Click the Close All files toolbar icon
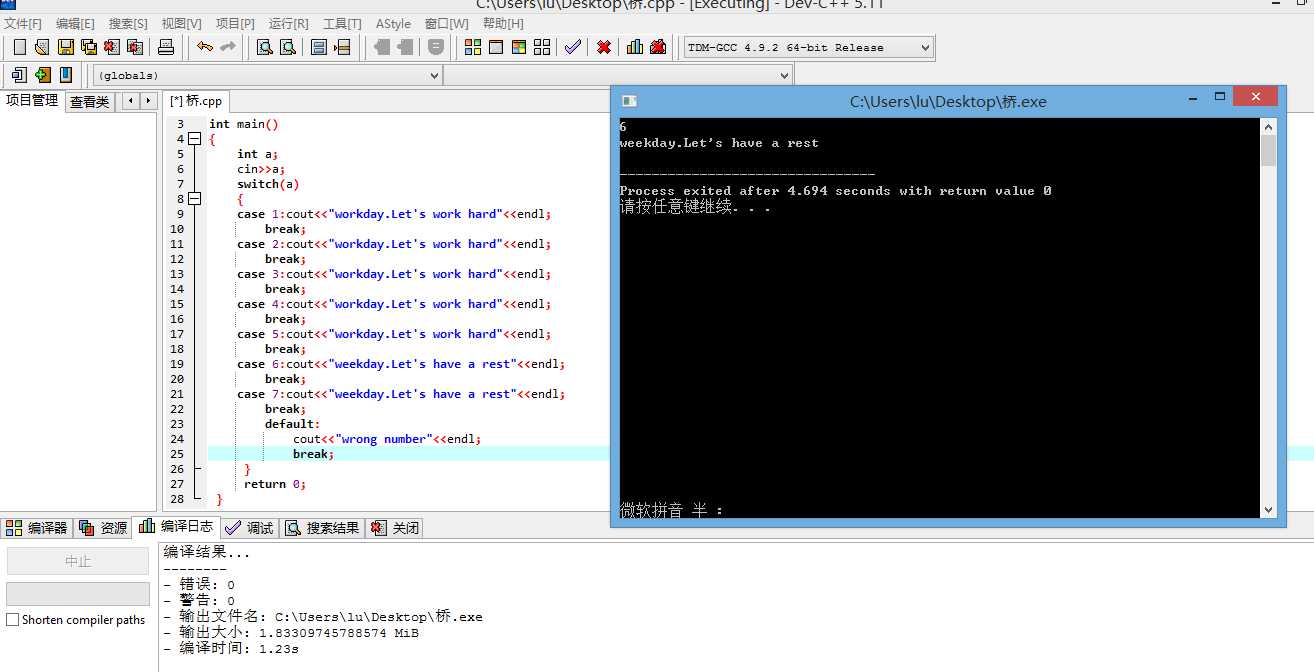The height and width of the screenshot is (672, 1314). [x=135, y=47]
